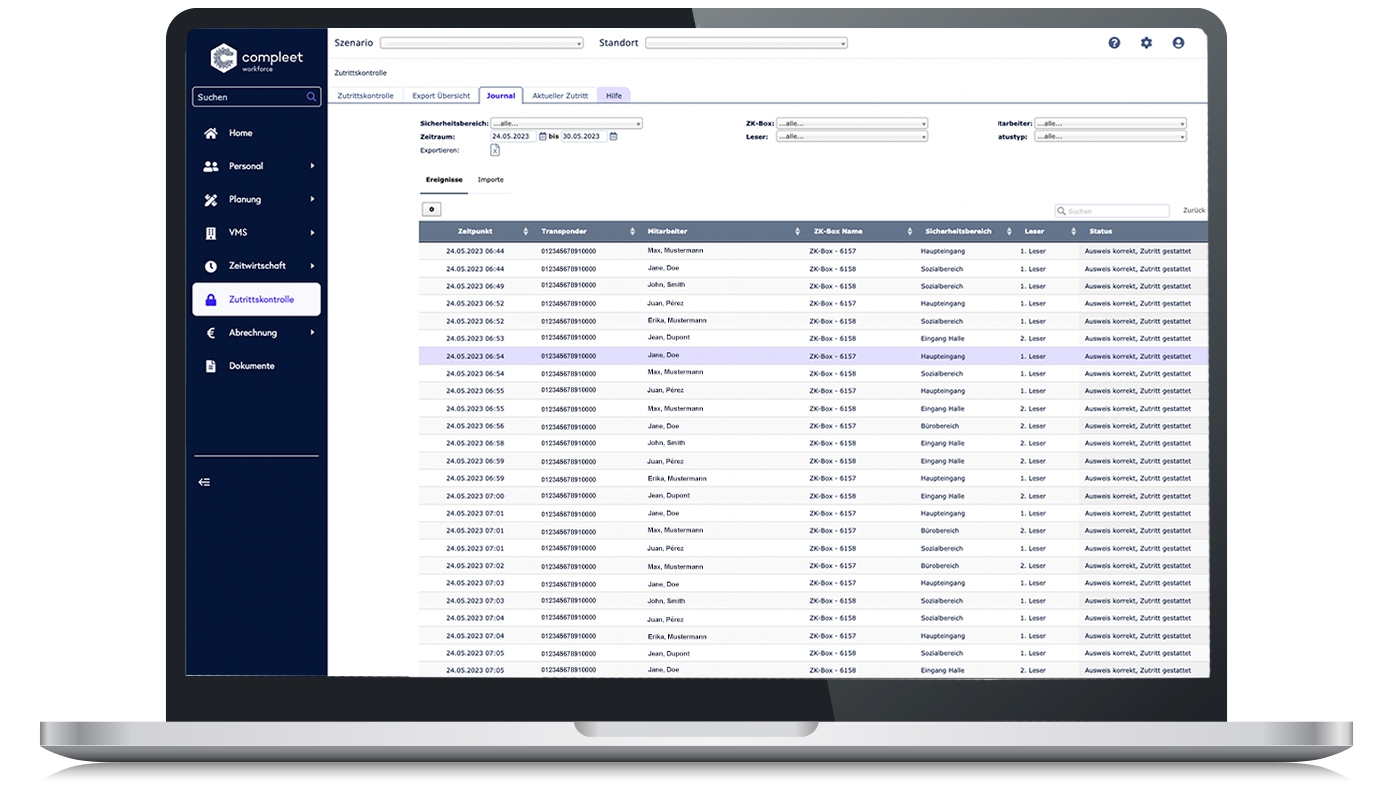Switch to the Export Übersicht tab

(x=441, y=96)
